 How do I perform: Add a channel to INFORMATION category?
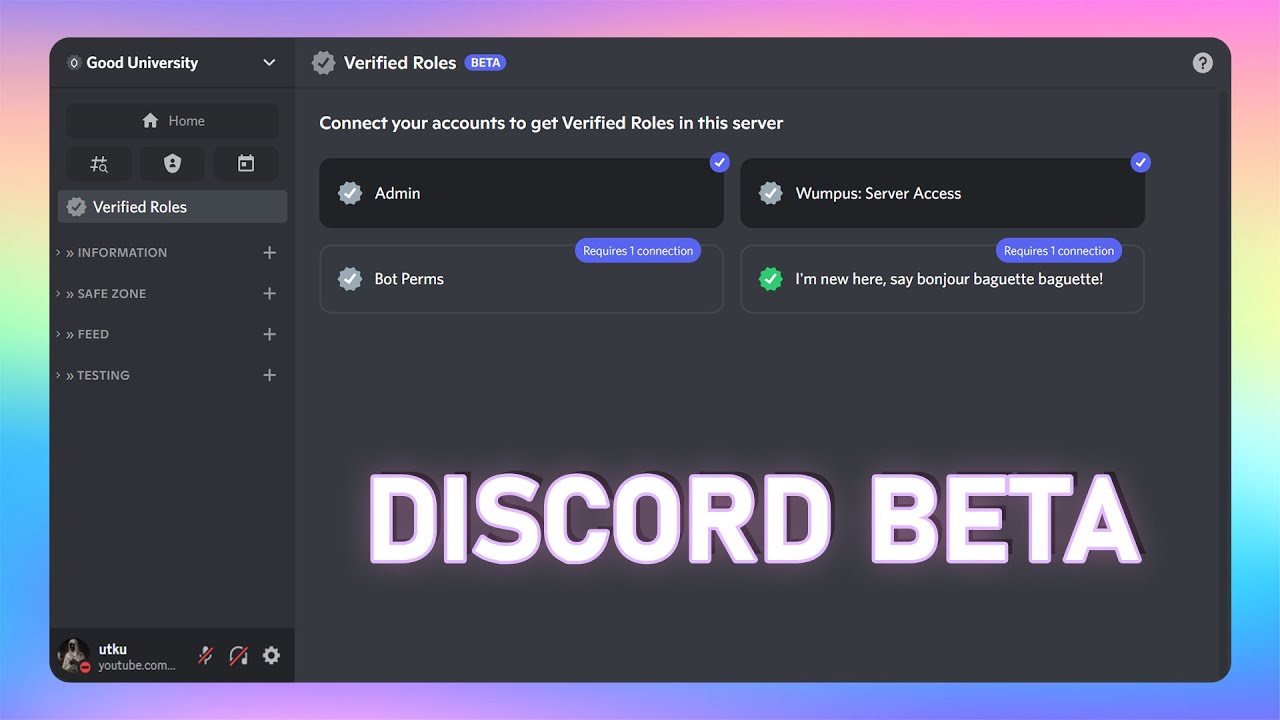click(x=269, y=253)
